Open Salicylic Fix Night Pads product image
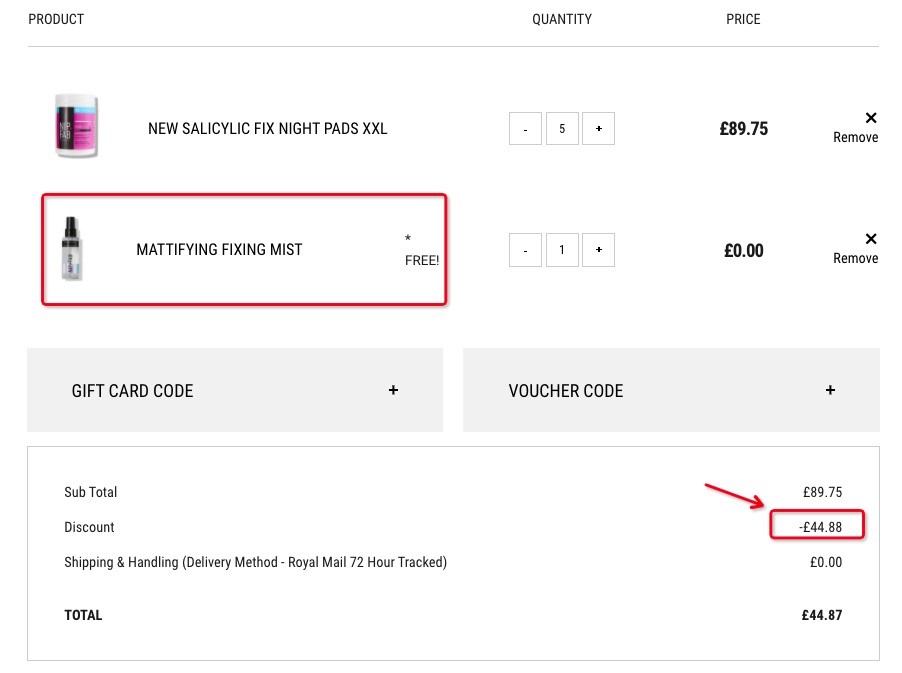The height and width of the screenshot is (673, 902). point(76,125)
